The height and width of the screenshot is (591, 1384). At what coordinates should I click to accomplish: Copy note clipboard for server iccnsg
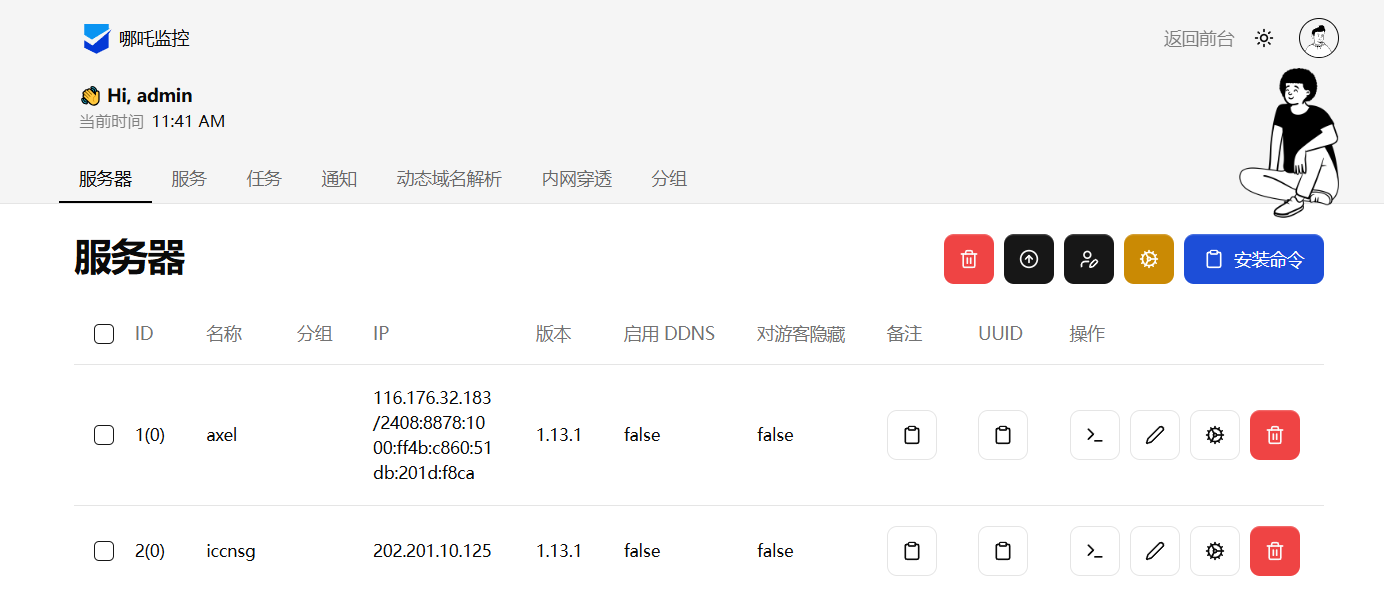point(911,551)
